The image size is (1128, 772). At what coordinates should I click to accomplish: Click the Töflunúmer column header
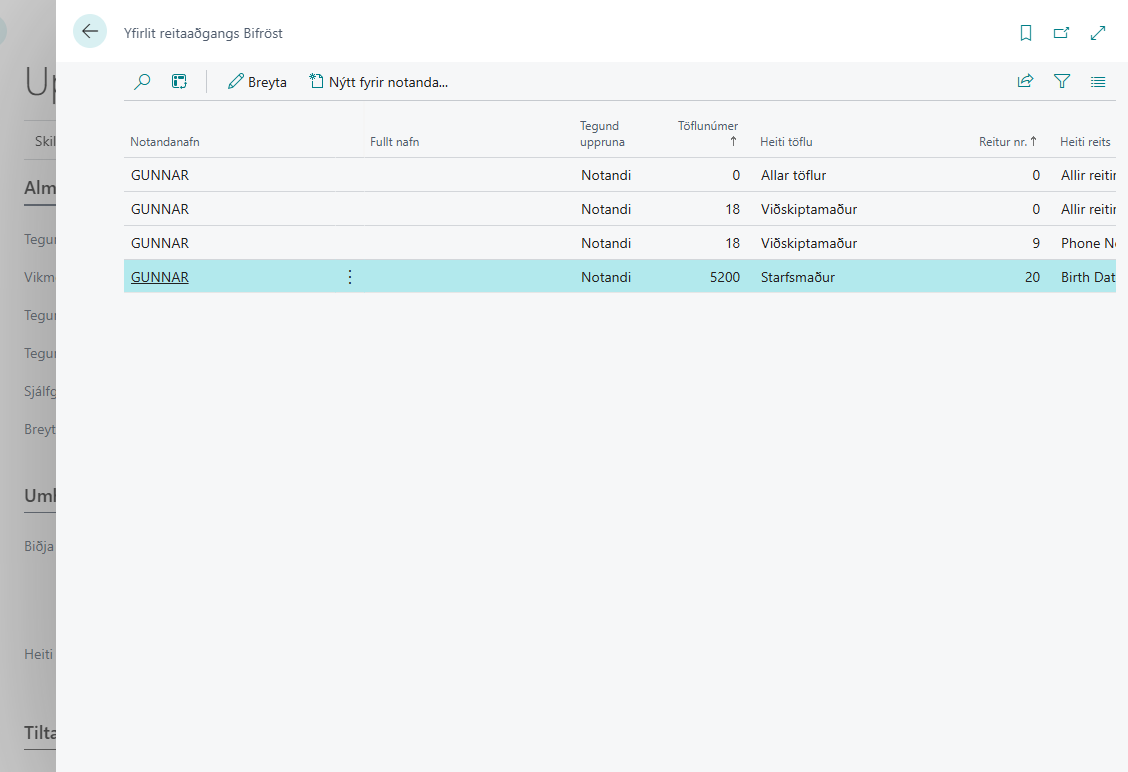coord(708,134)
